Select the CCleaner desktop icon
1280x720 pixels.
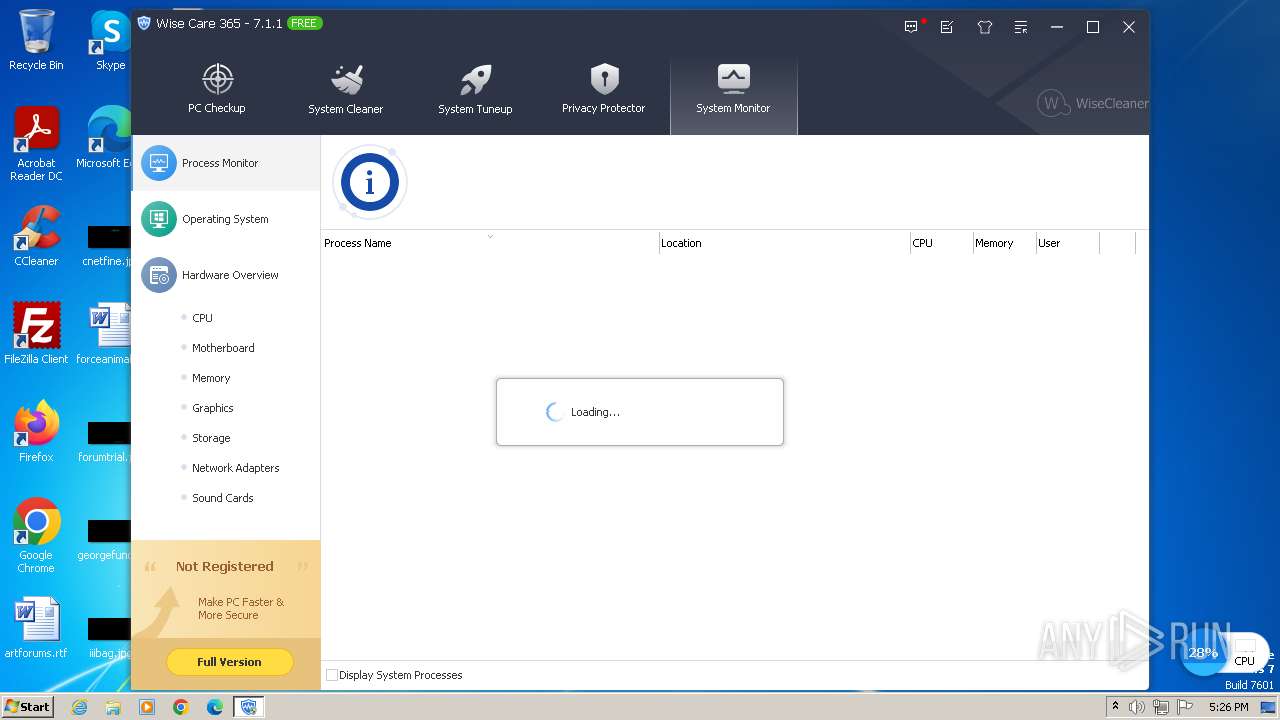(36, 236)
